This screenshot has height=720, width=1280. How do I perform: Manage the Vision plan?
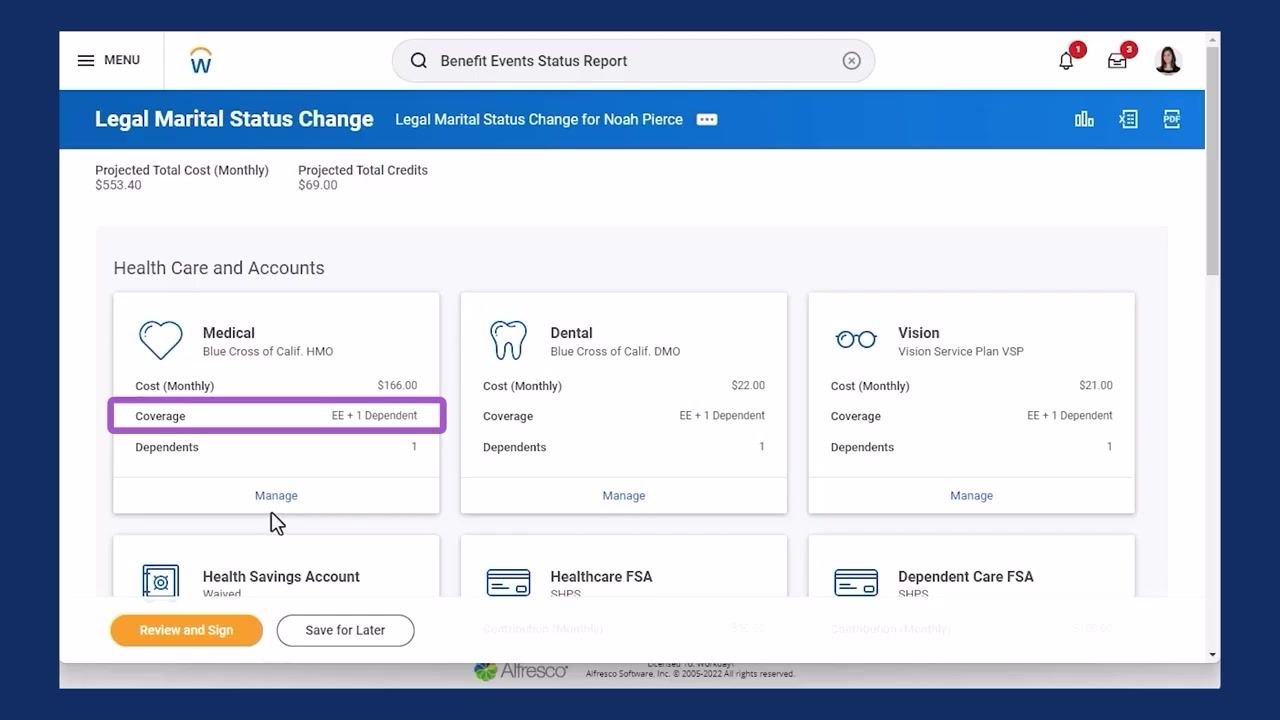pyautogui.click(x=971, y=495)
